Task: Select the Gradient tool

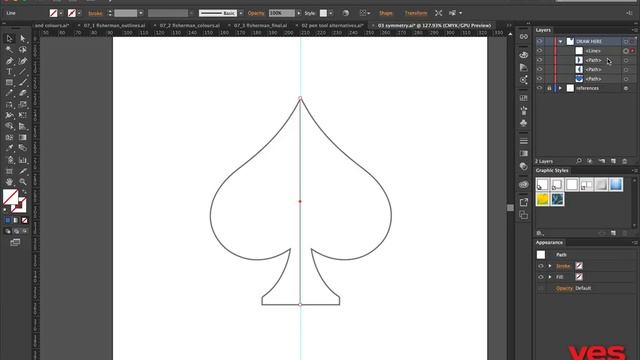Action: point(23,138)
